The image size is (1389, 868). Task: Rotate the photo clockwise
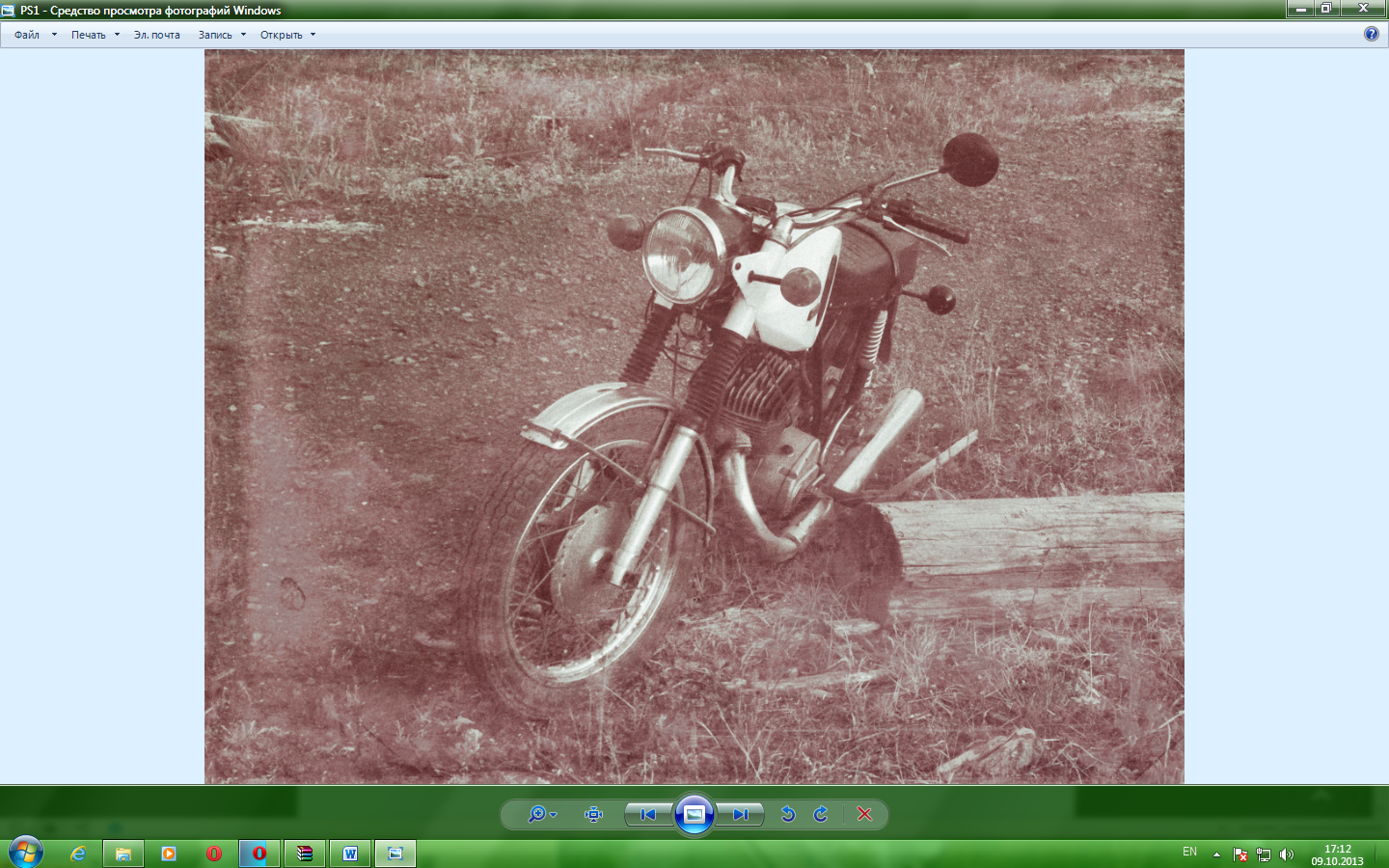point(821,815)
